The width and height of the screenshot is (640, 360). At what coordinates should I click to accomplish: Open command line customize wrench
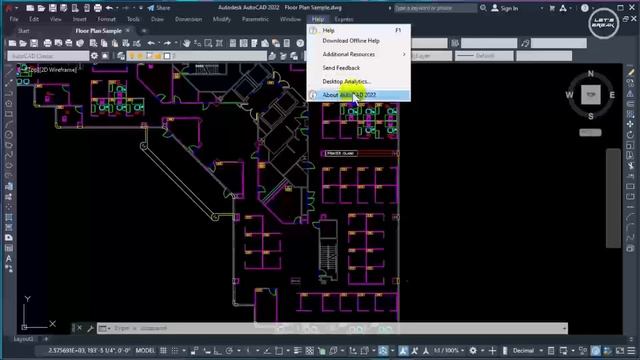coord(90,328)
